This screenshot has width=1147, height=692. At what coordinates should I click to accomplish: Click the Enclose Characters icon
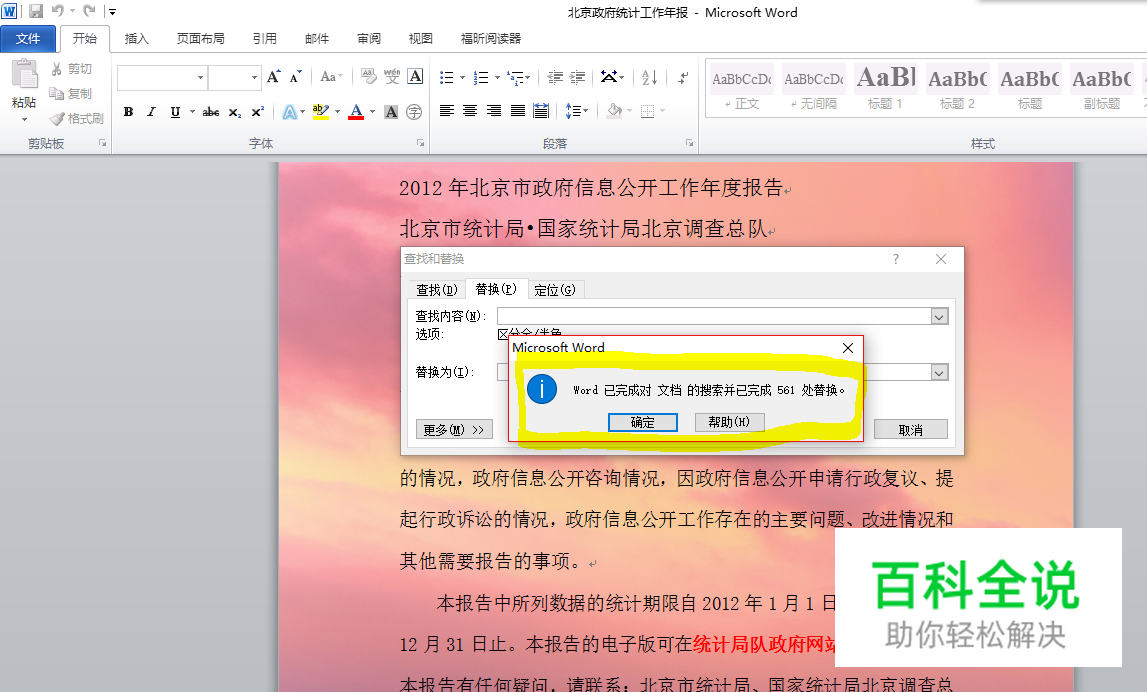414,112
